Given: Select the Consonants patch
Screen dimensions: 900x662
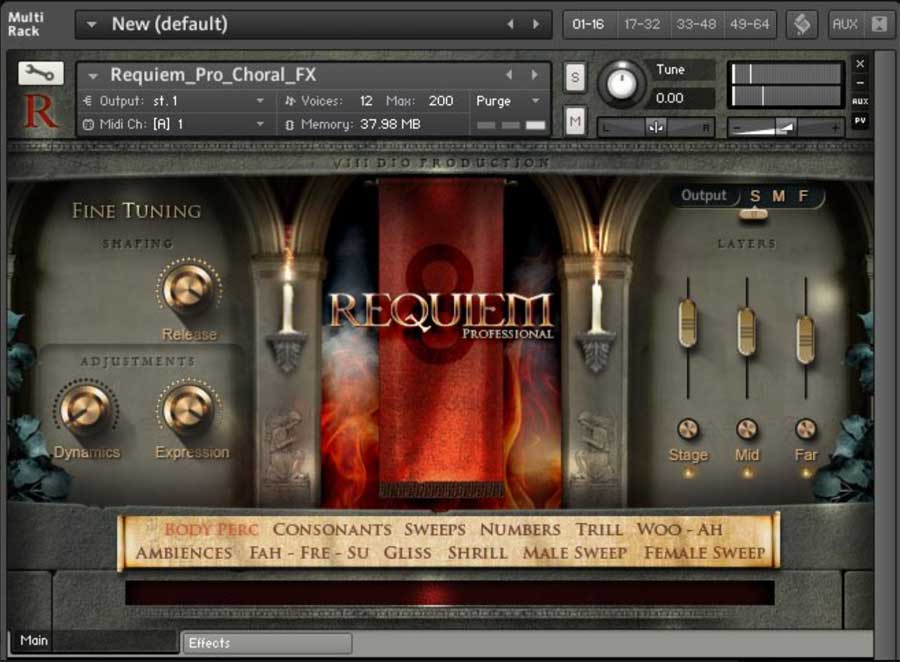Looking at the screenshot, I should [332, 529].
